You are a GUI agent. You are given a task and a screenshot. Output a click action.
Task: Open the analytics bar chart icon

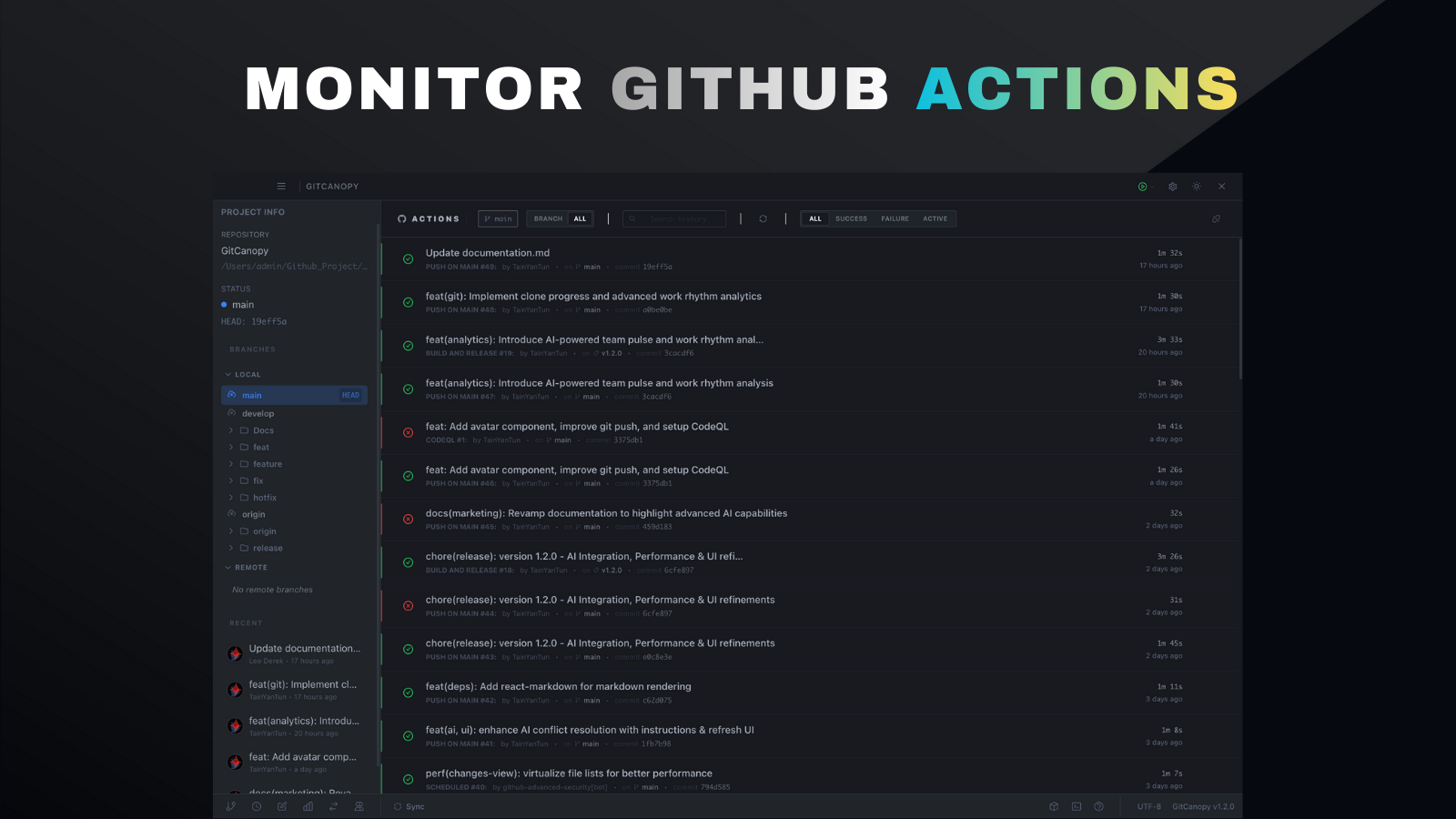pyautogui.click(x=308, y=806)
